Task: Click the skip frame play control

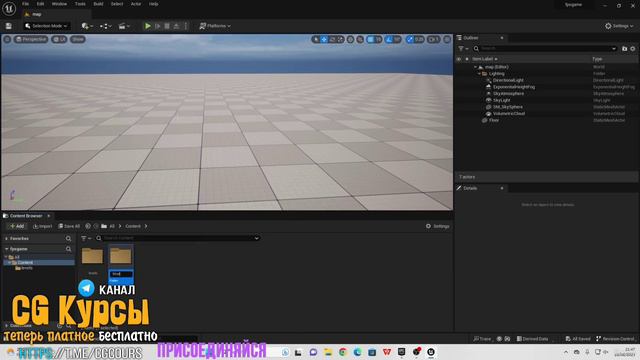Action: 158,26
